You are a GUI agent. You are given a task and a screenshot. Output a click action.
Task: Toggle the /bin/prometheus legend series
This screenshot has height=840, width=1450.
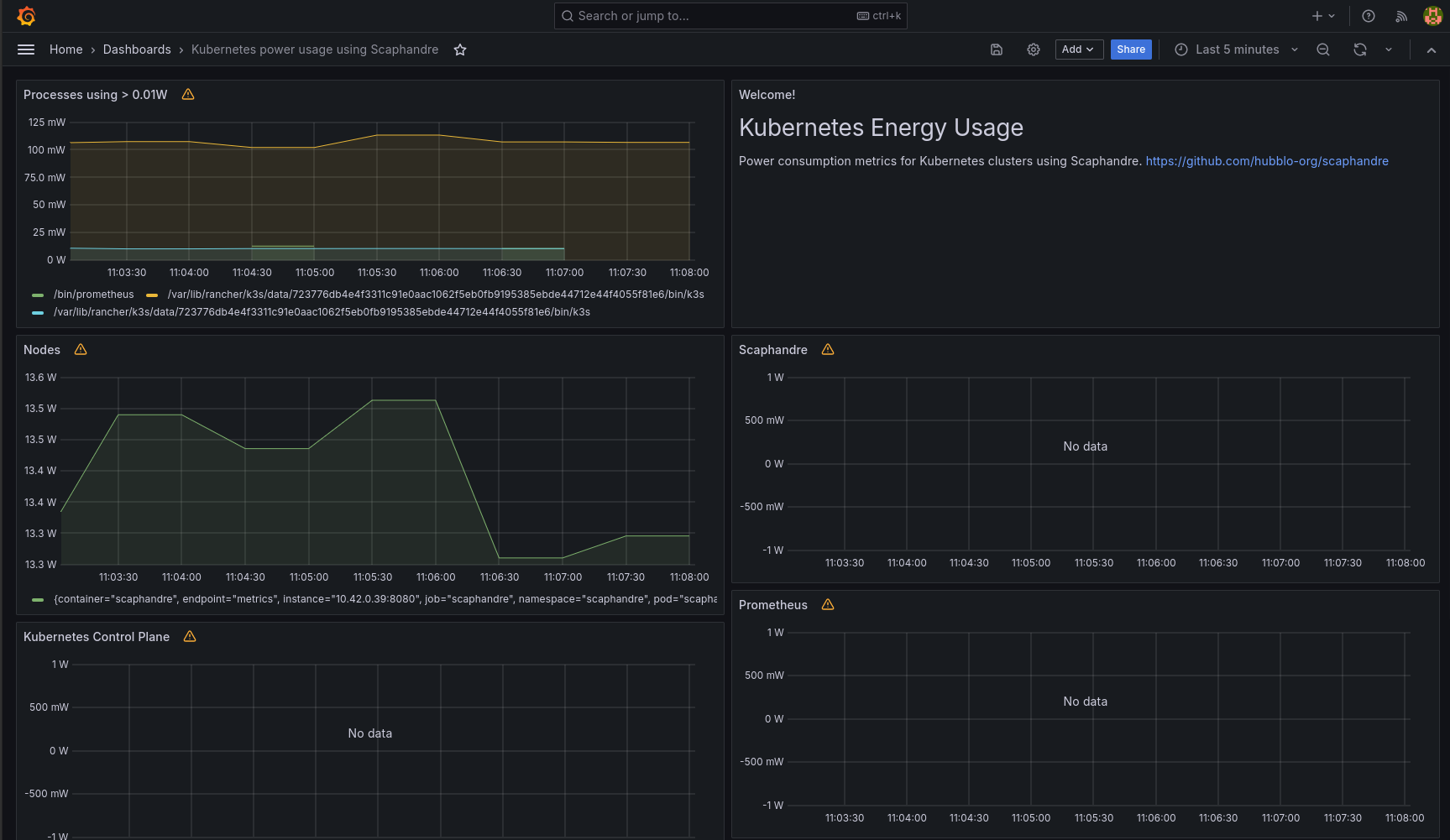coord(93,295)
